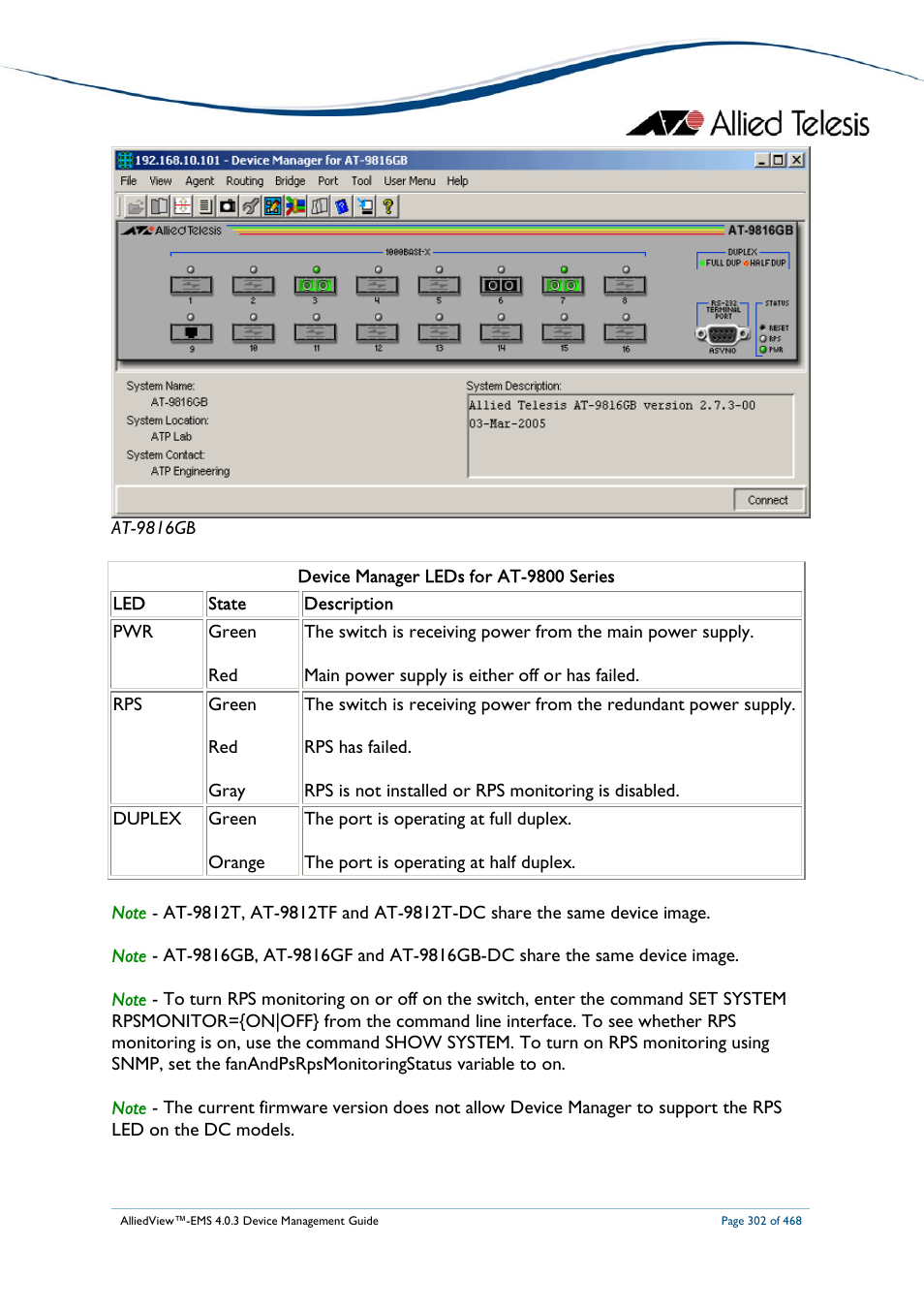Select active green port 3
This screenshot has height=1309, width=924.
[x=315, y=285]
